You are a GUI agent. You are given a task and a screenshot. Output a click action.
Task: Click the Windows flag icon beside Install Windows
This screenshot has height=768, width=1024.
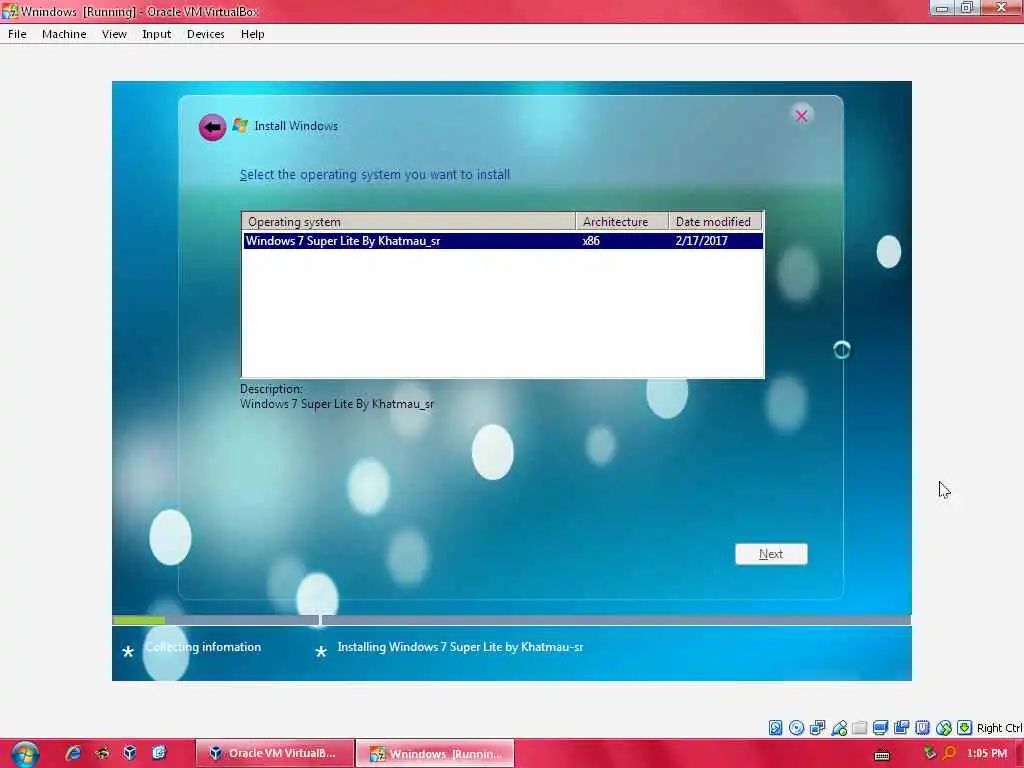pos(240,125)
